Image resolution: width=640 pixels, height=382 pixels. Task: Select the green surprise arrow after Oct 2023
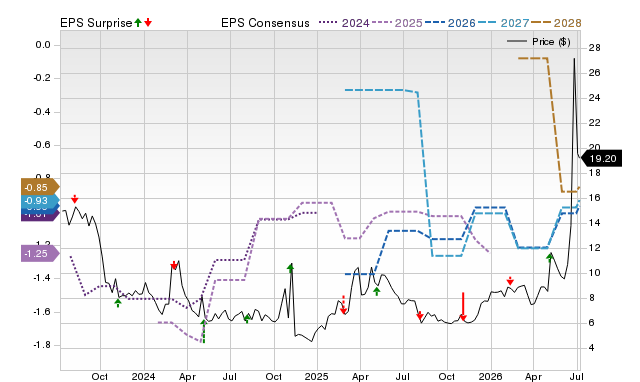point(118,303)
